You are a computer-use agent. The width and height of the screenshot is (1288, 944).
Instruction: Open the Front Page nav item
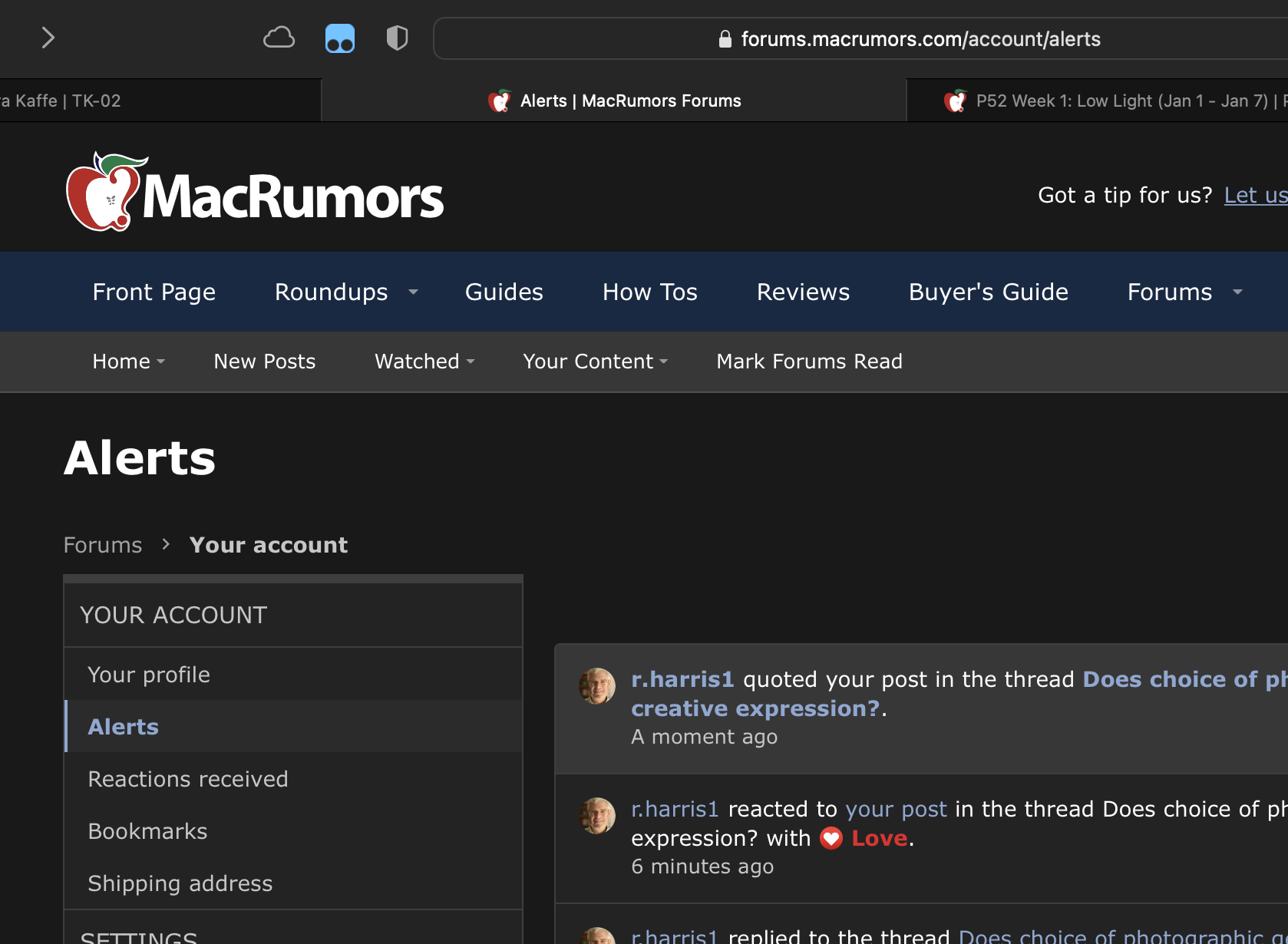coord(154,292)
